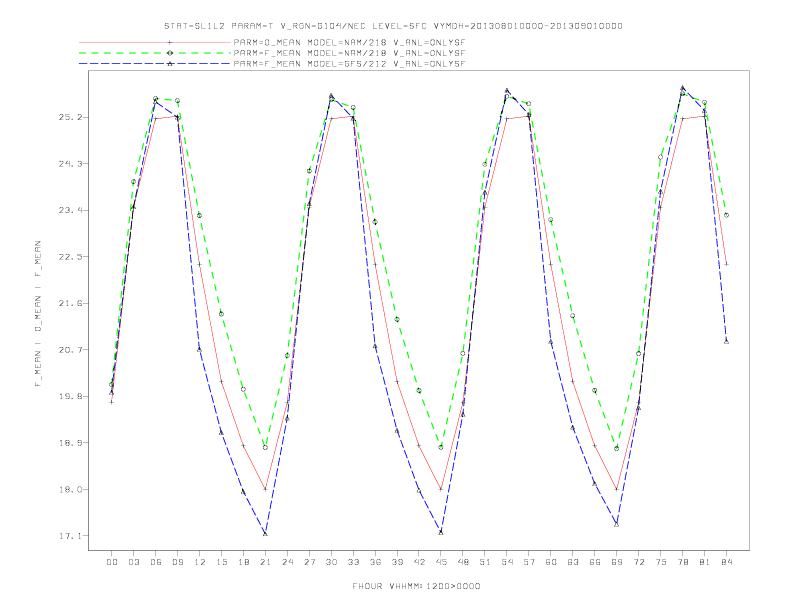The image size is (792, 612).
Task: Click x-axis forecast hour label 72
Action: (639, 562)
